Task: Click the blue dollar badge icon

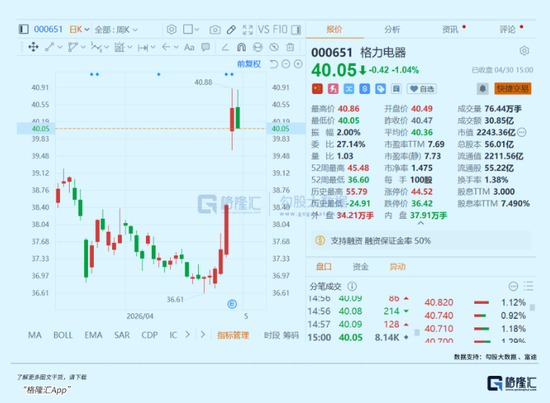Action: (x=364, y=89)
